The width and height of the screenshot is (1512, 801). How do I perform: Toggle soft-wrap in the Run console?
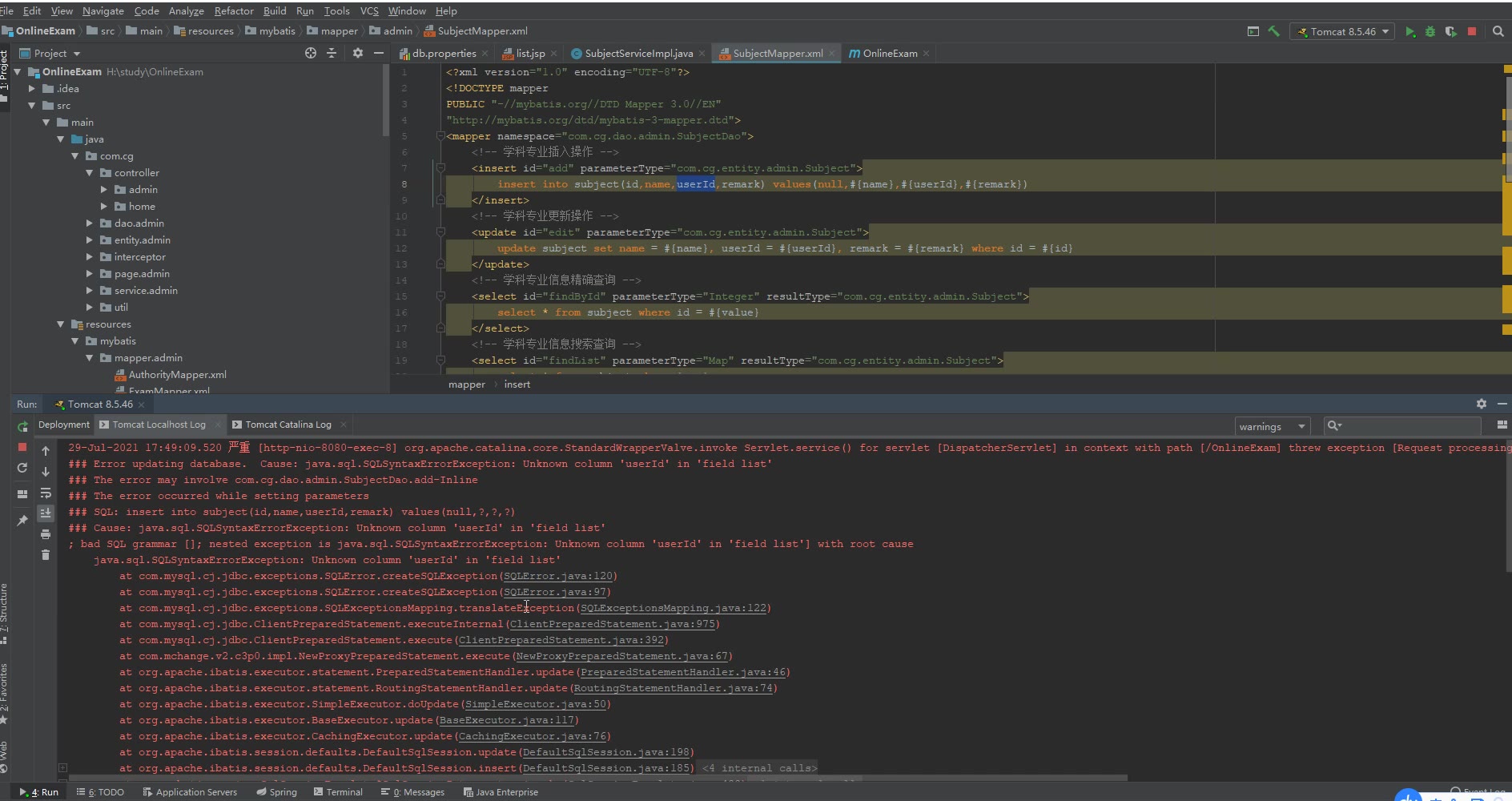coord(46,493)
